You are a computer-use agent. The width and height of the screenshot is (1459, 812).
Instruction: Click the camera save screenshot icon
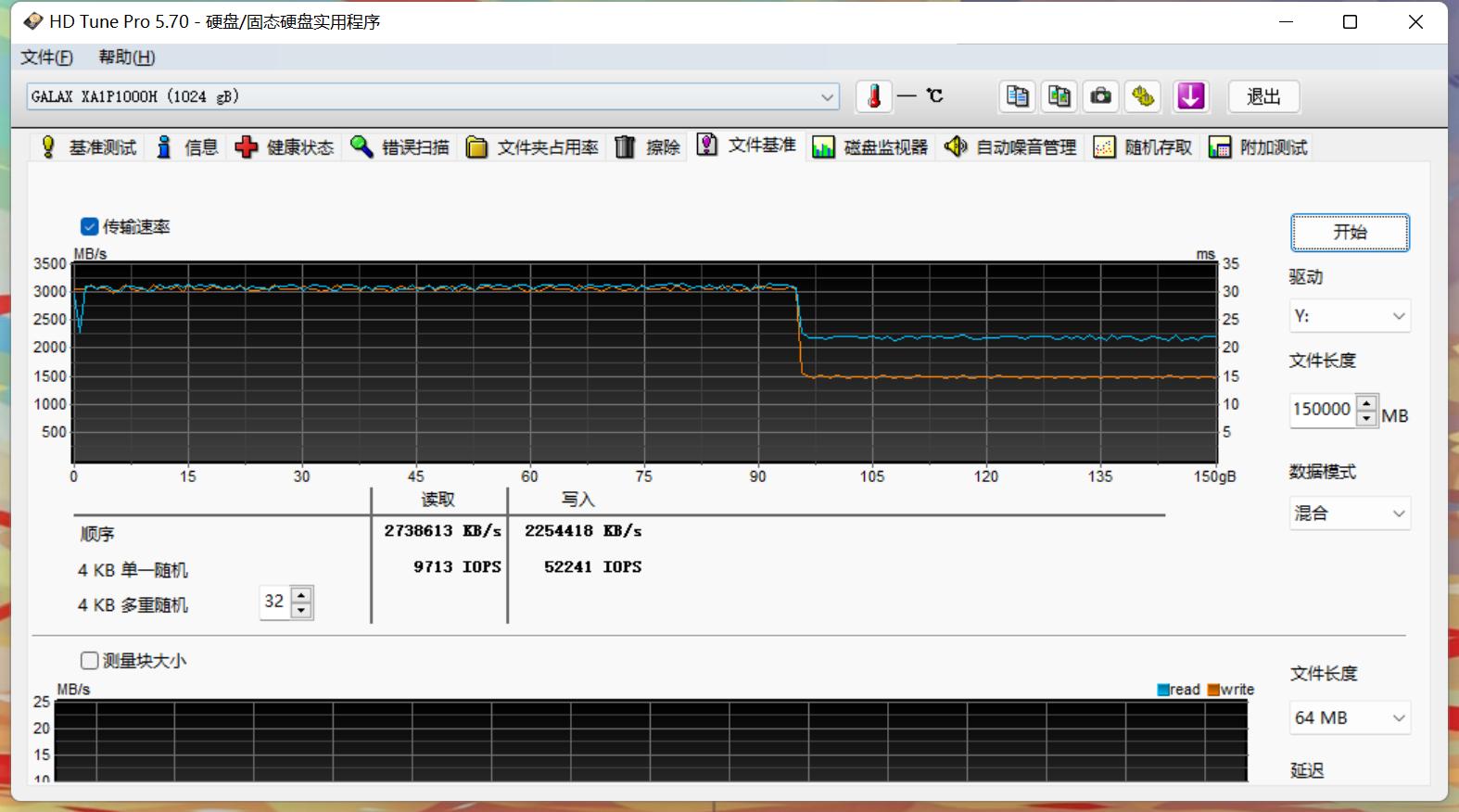tap(1100, 96)
